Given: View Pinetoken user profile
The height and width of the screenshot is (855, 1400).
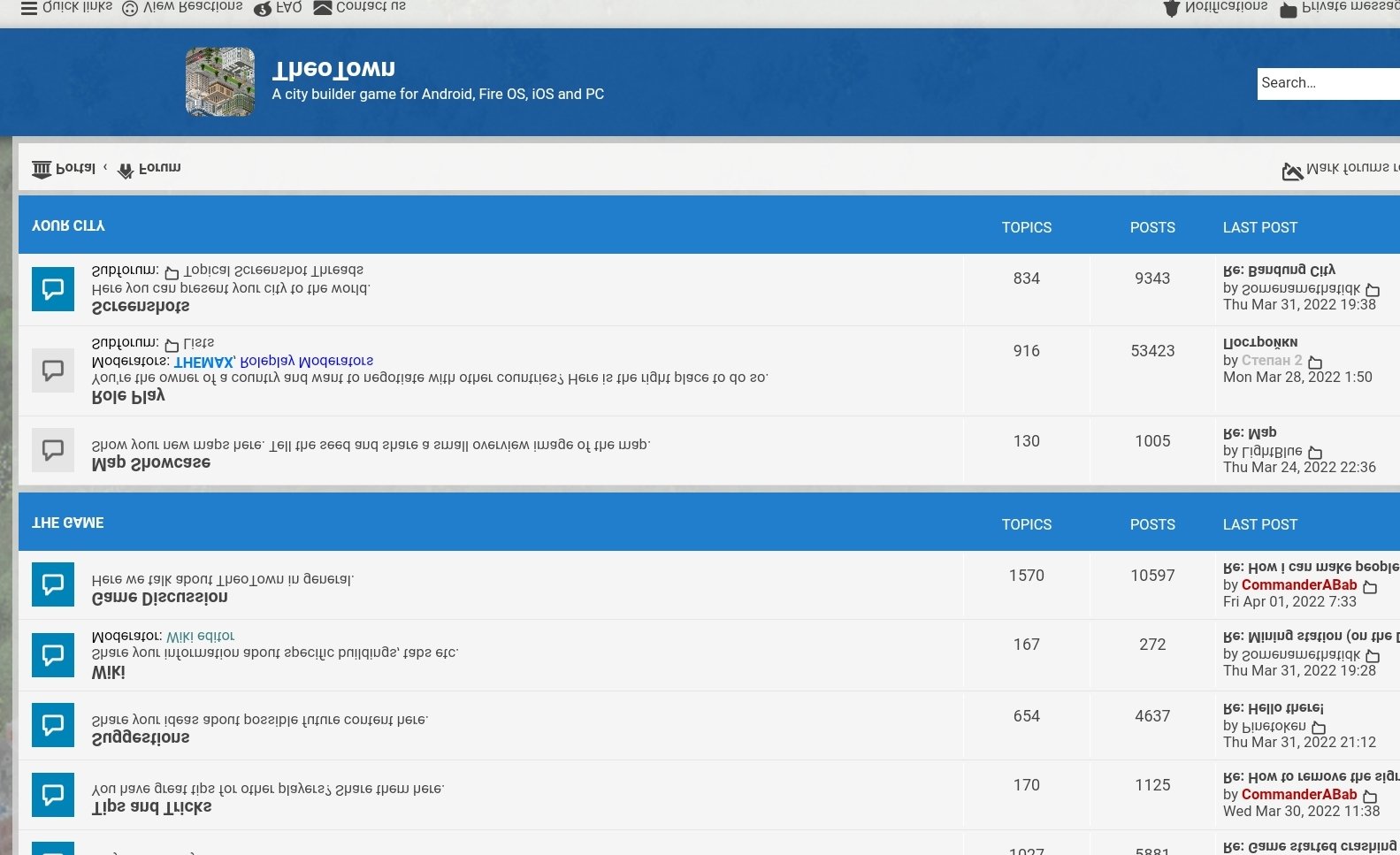Looking at the screenshot, I should point(1274,726).
